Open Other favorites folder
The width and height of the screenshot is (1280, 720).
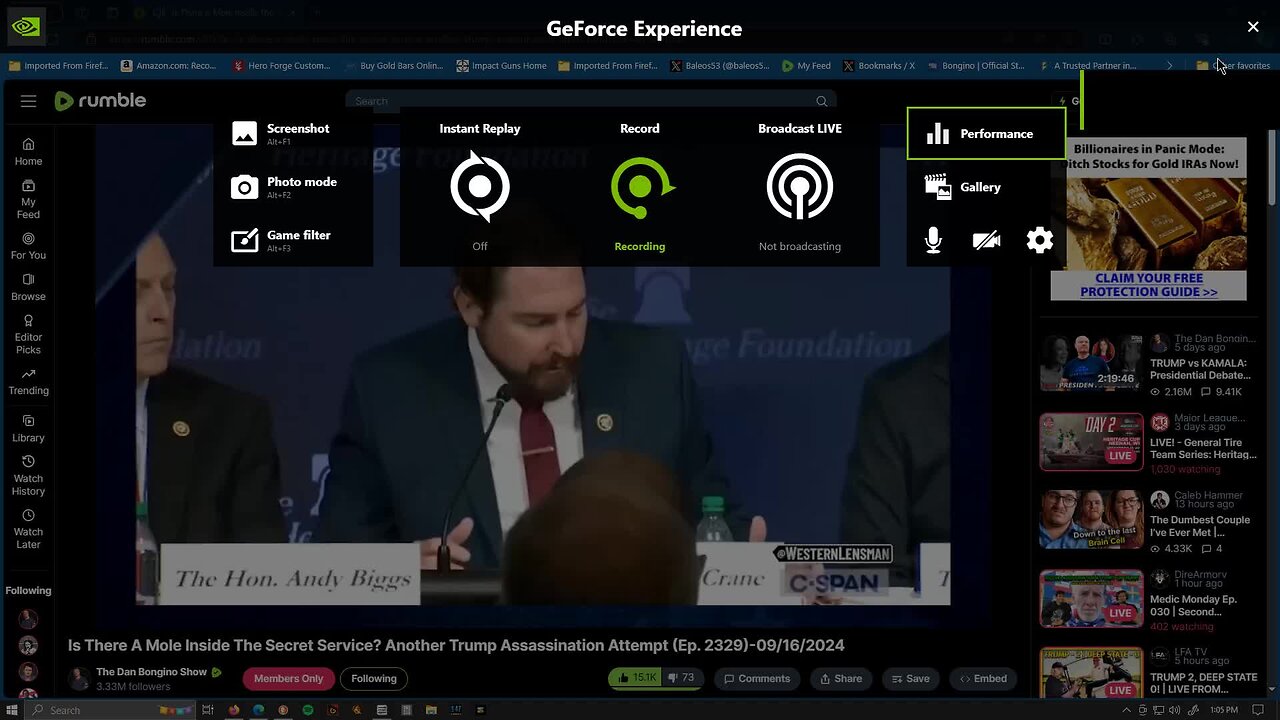coord(1233,65)
